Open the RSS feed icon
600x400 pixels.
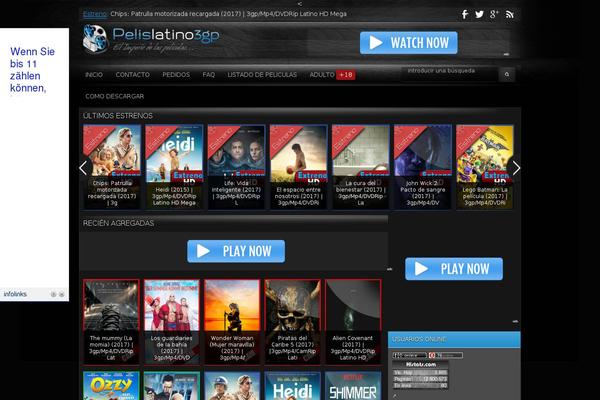pos(509,15)
